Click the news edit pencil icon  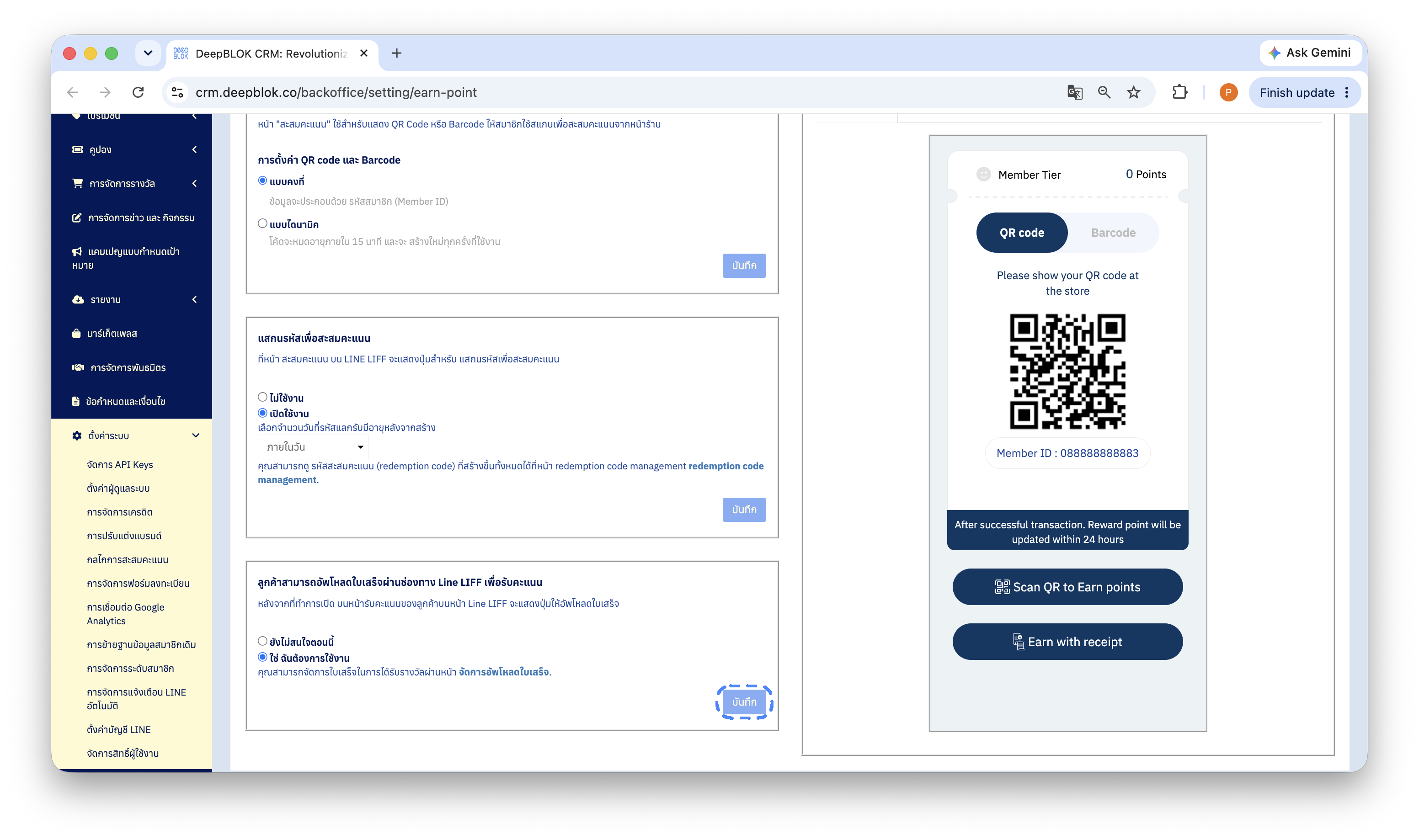[76, 218]
